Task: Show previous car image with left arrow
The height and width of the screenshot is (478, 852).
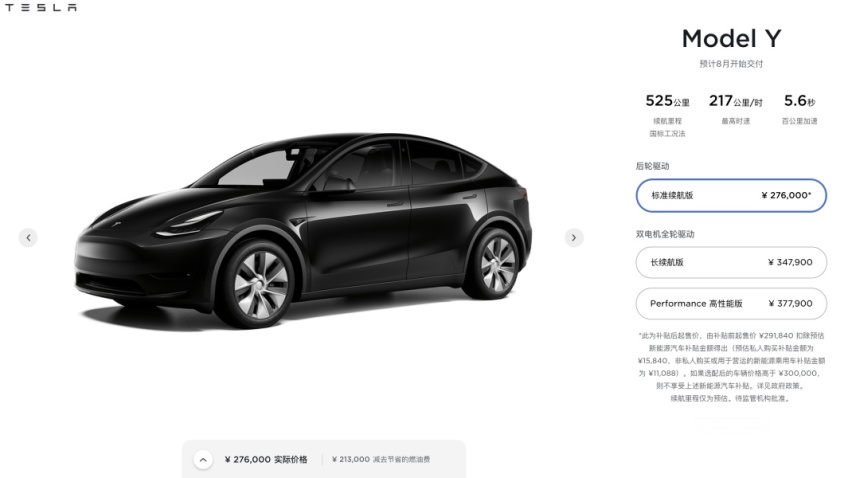Action: 28,237
